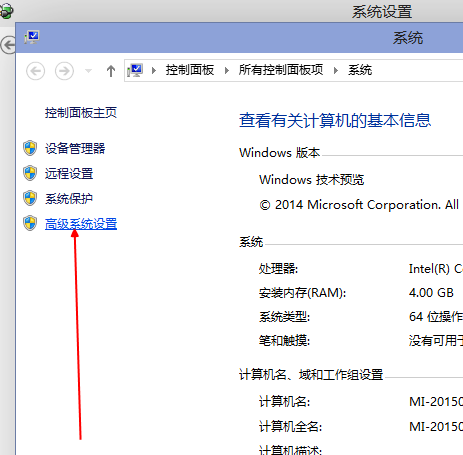The height and width of the screenshot is (455, 463).
Task: Click the computer icon in address bar
Action: click(135, 70)
